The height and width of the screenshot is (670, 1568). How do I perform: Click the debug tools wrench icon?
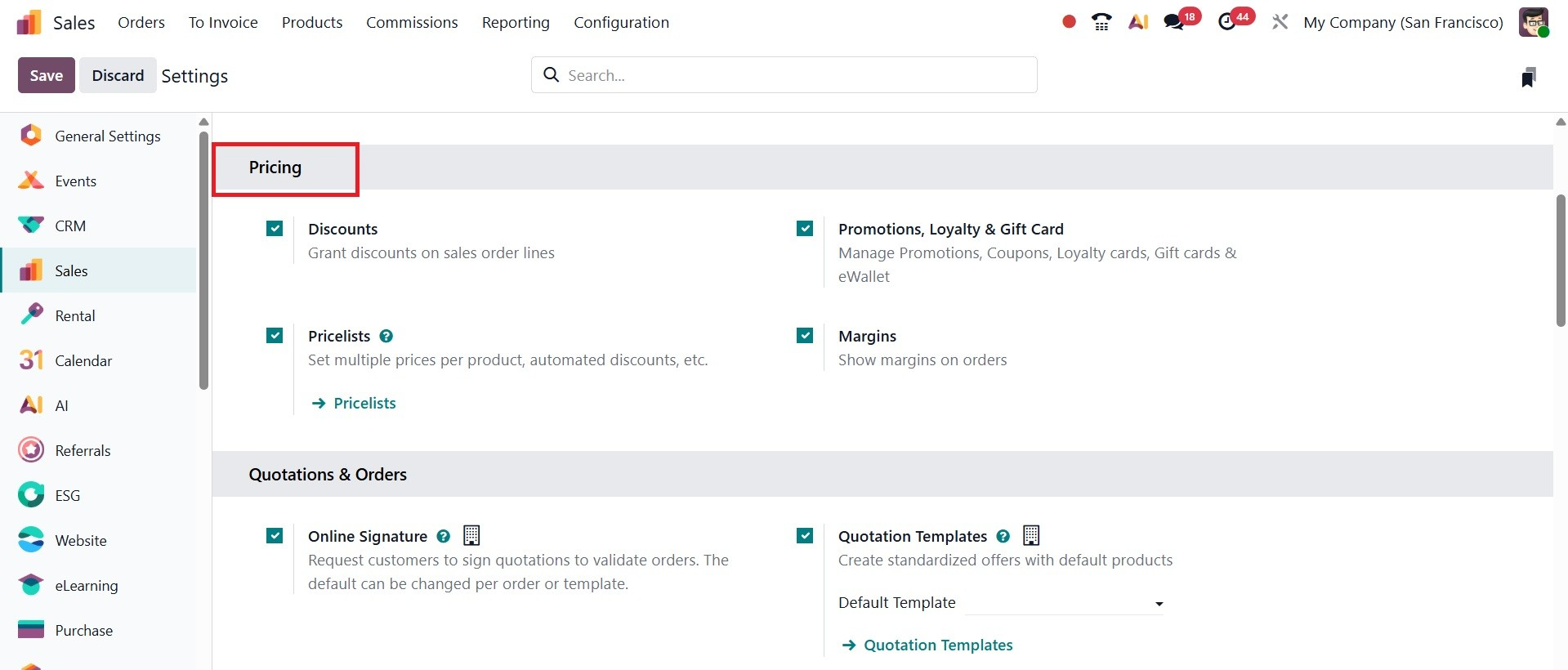(x=1280, y=22)
